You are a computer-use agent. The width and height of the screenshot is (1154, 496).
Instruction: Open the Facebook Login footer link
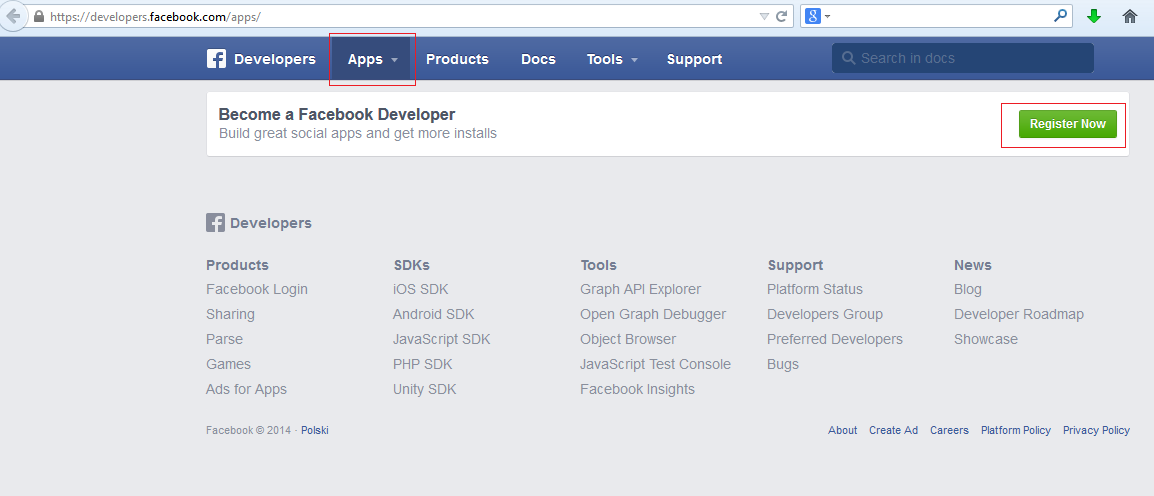pos(257,289)
